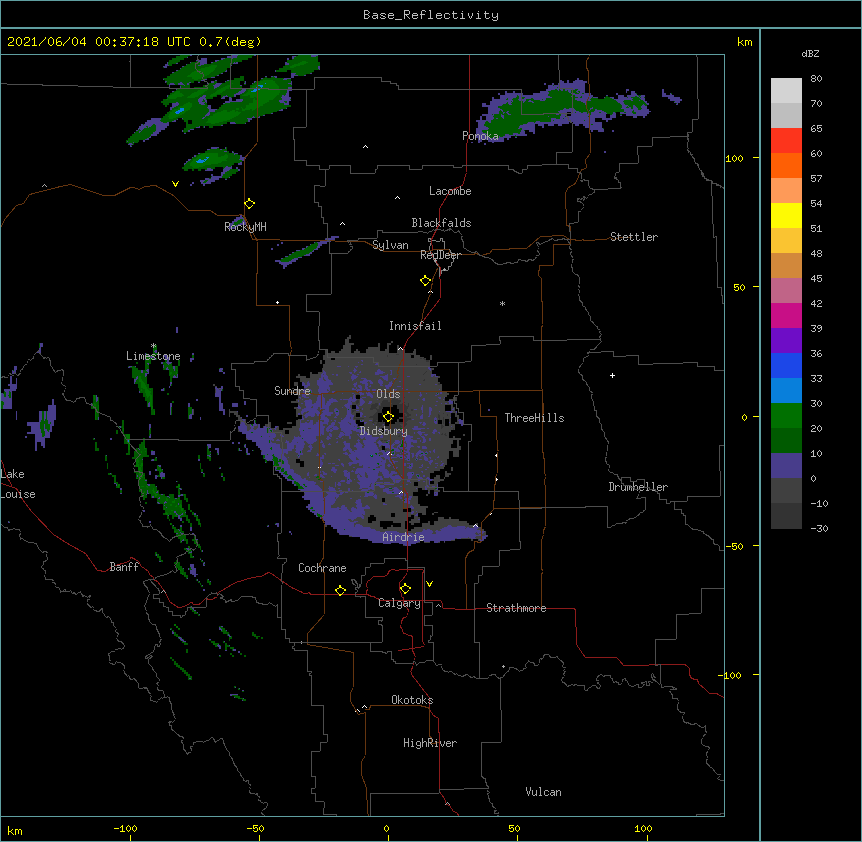Click the white plus marker north of Drumheller

tap(612, 375)
